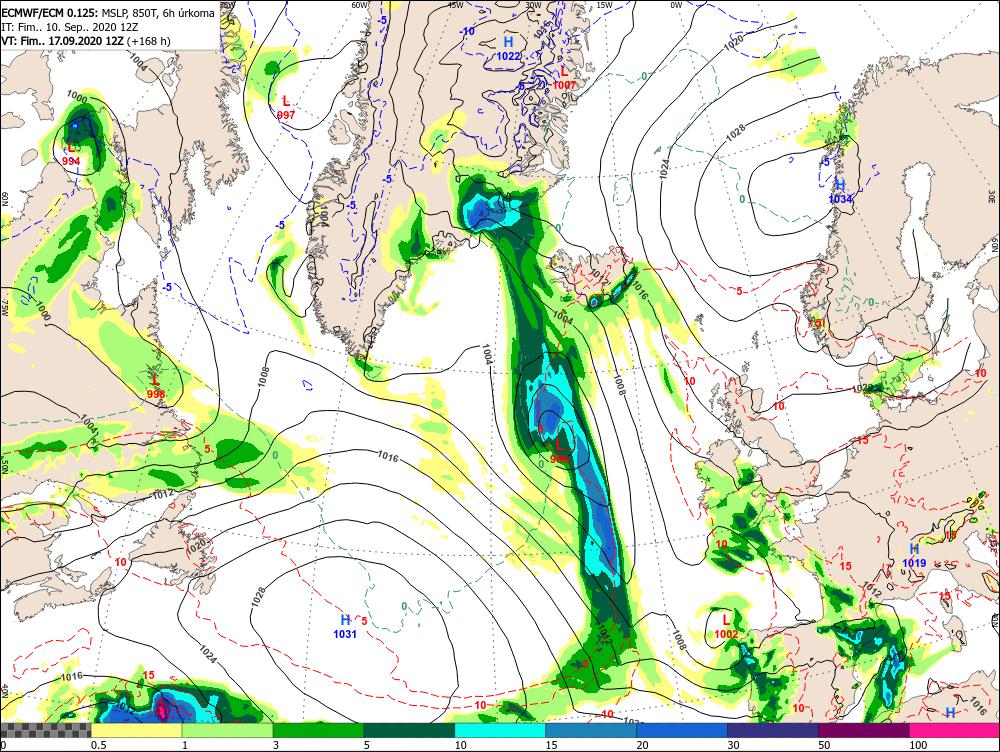Image resolution: width=1000 pixels, height=752 pixels.
Task: Click the 'L 997' low pressure marker
Action: coord(286,108)
